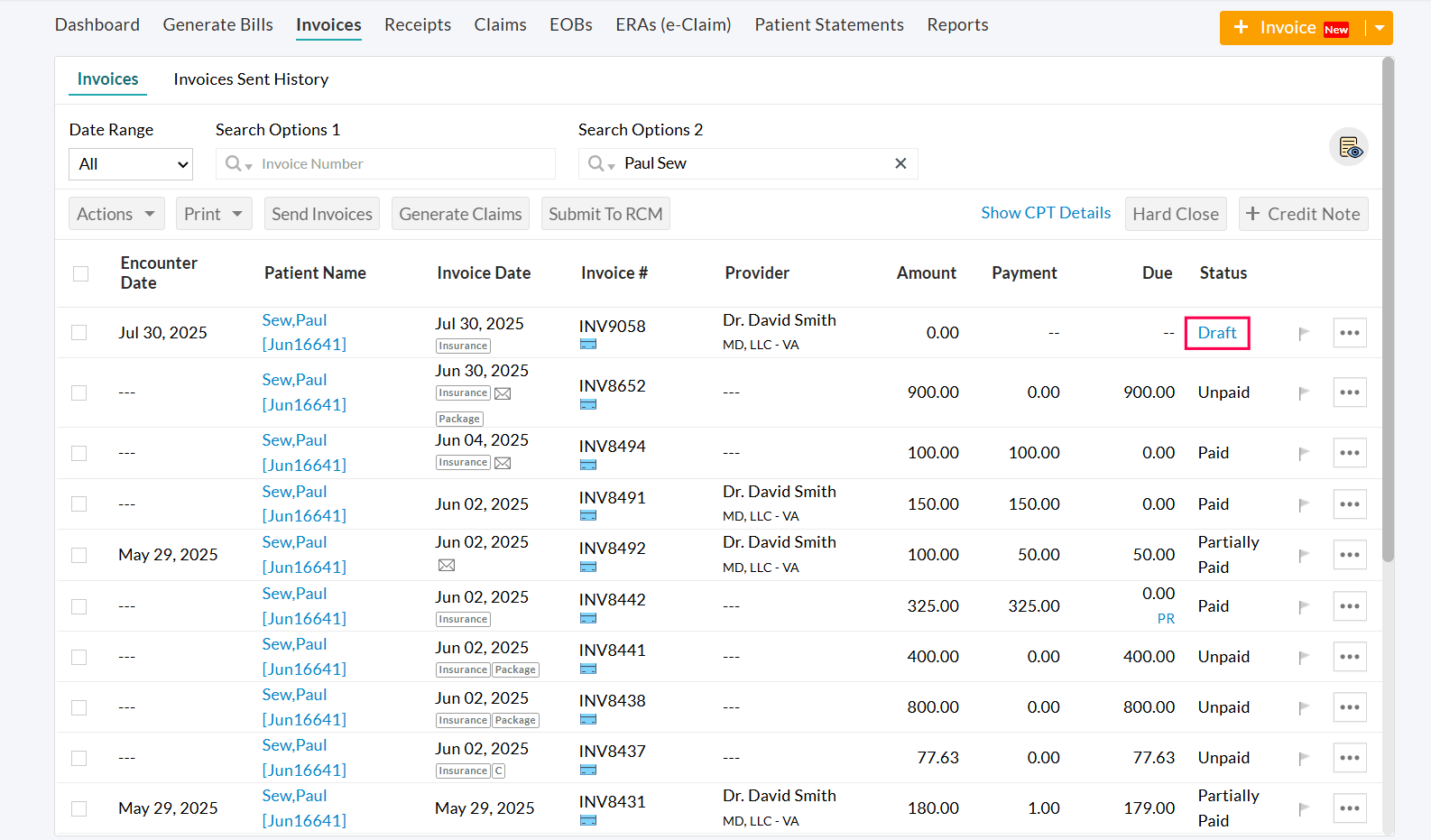1431x840 pixels.
Task: Switch to the Invoices Sent History tab
Action: tap(251, 79)
